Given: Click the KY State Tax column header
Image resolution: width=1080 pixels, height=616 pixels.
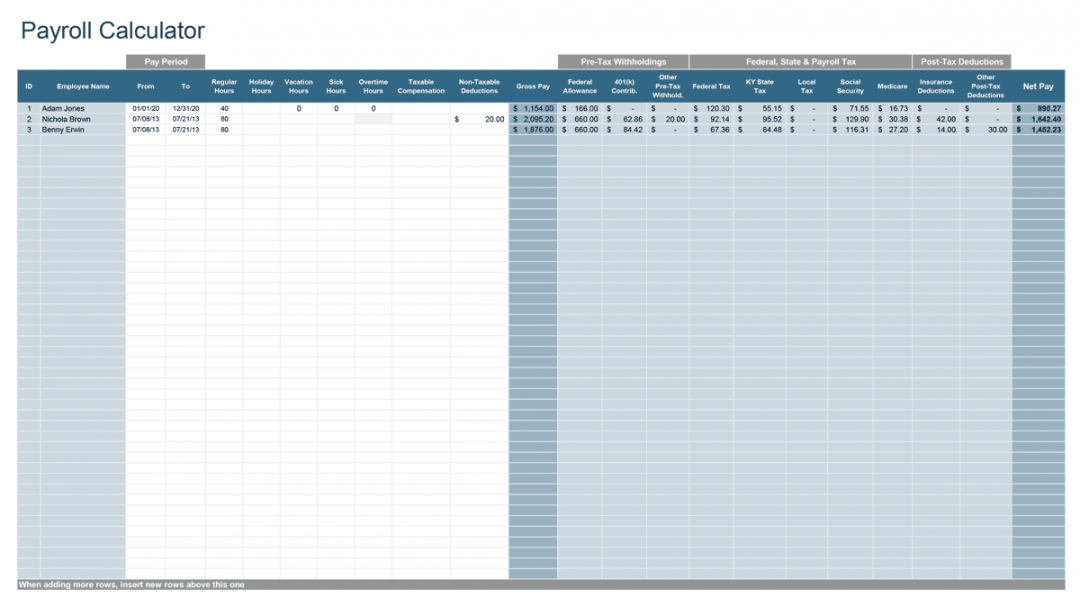Looking at the screenshot, I should [x=759, y=87].
